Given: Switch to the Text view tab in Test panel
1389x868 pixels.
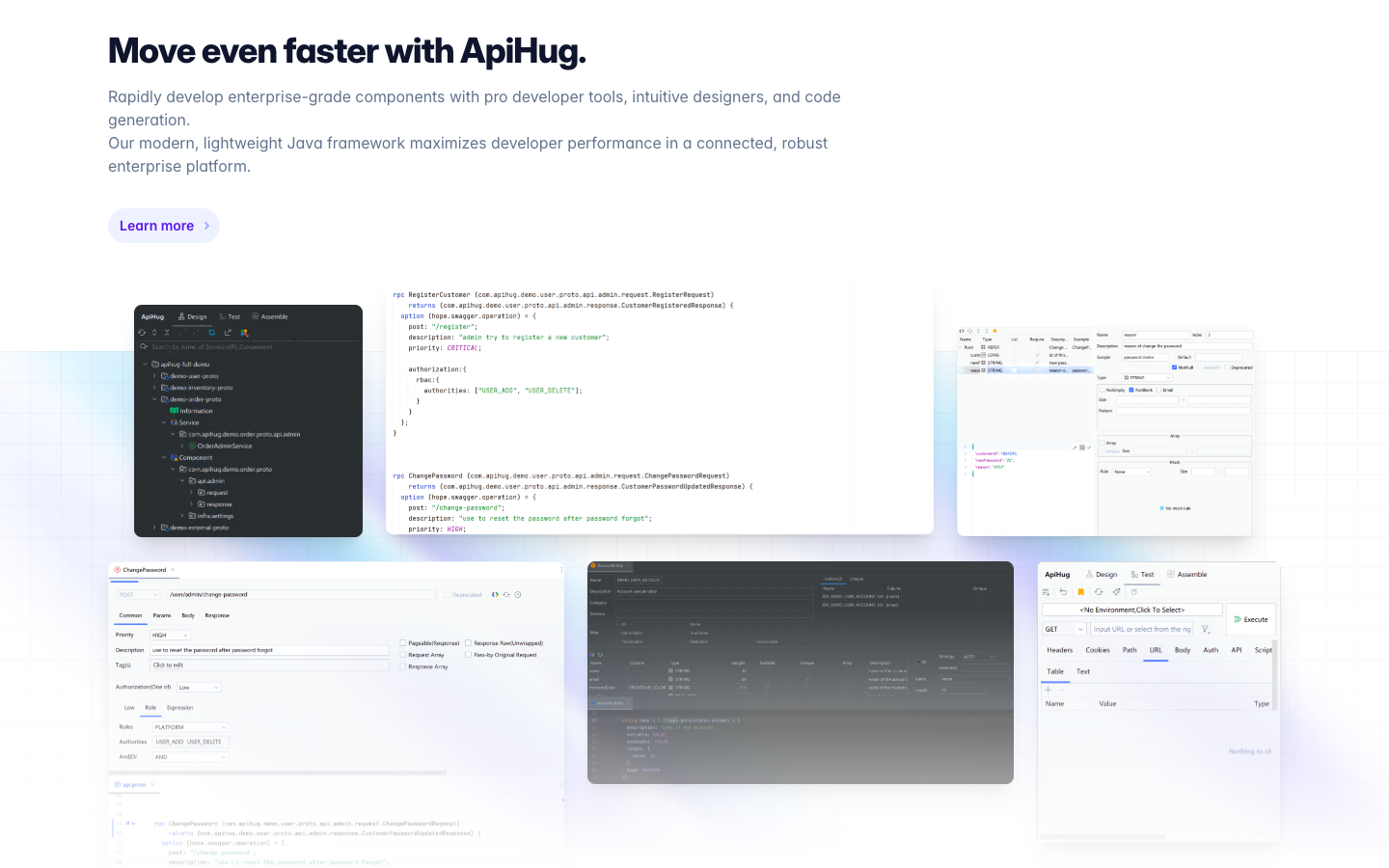Looking at the screenshot, I should [x=1083, y=671].
